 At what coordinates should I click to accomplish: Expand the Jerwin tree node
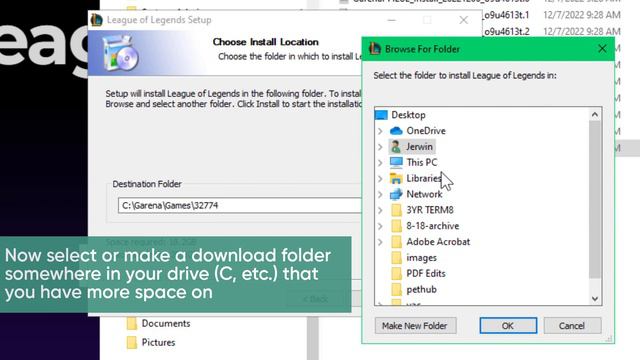coord(380,147)
